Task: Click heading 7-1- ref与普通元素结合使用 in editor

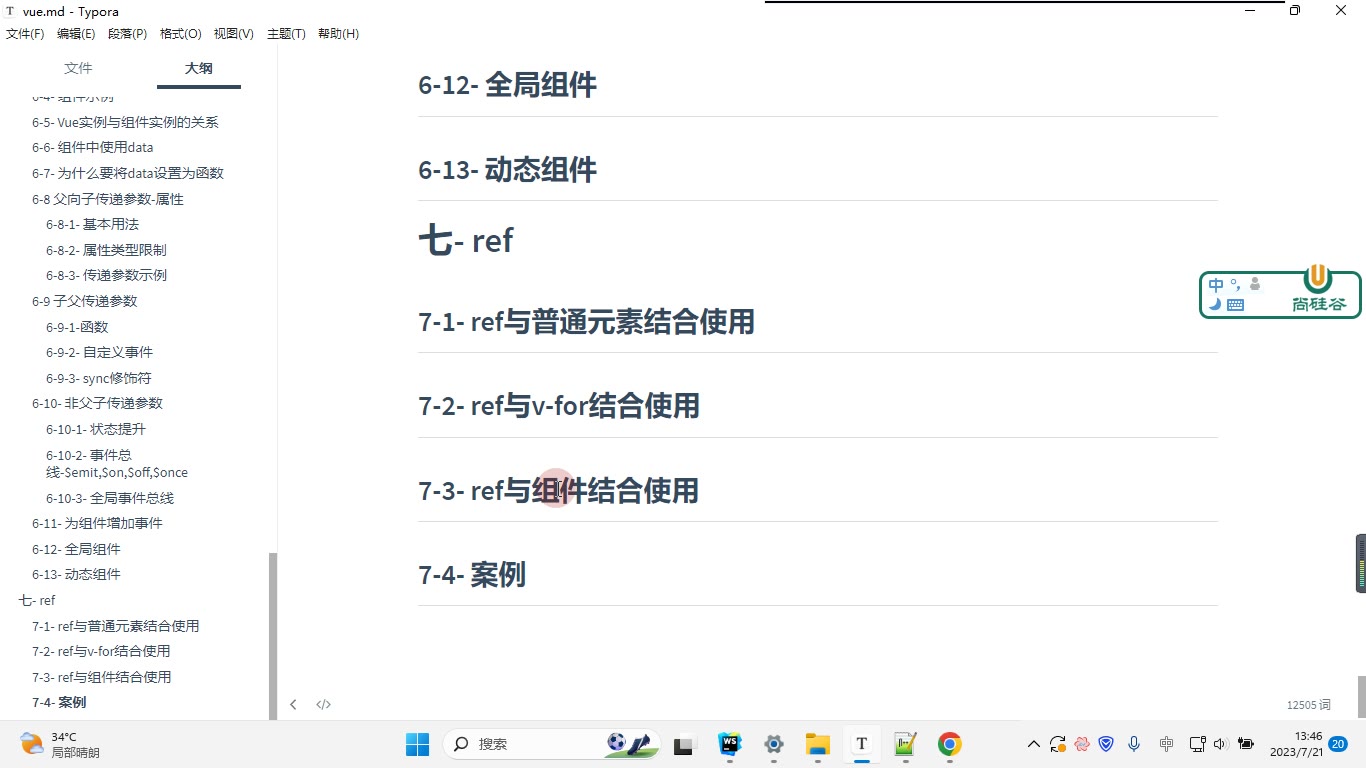Action: tap(586, 322)
